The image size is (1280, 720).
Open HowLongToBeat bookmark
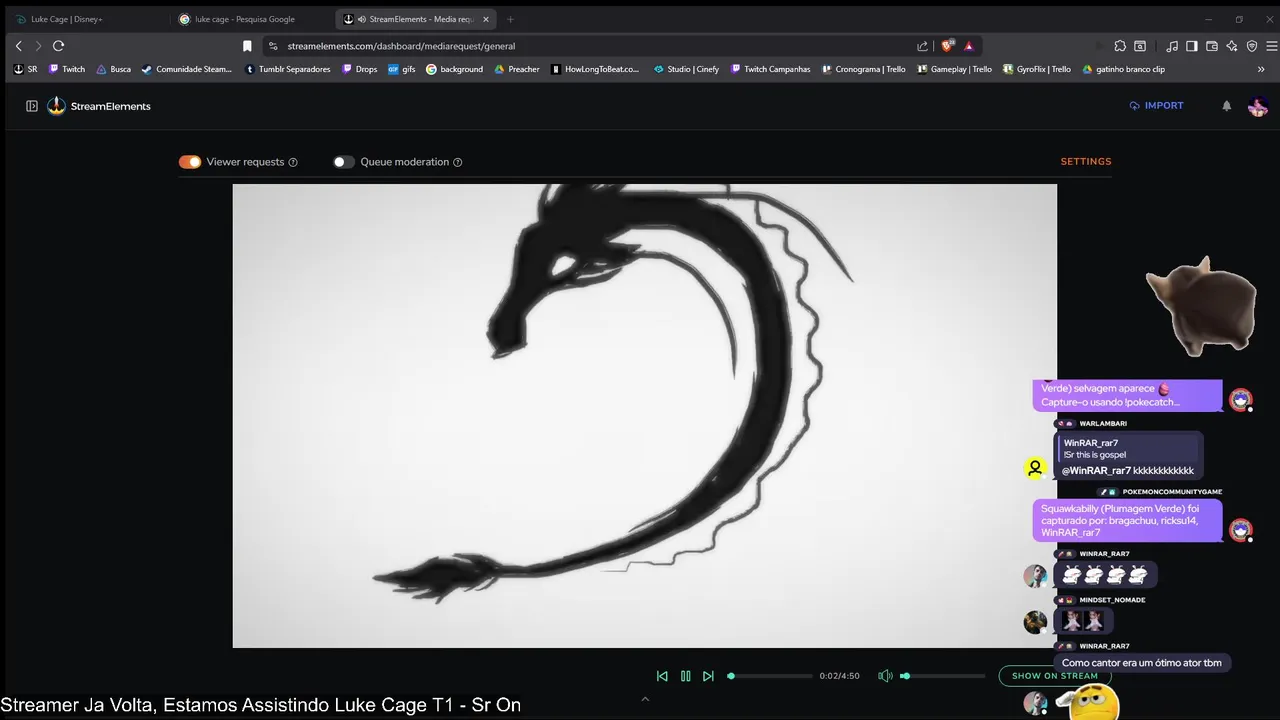[x=595, y=69]
